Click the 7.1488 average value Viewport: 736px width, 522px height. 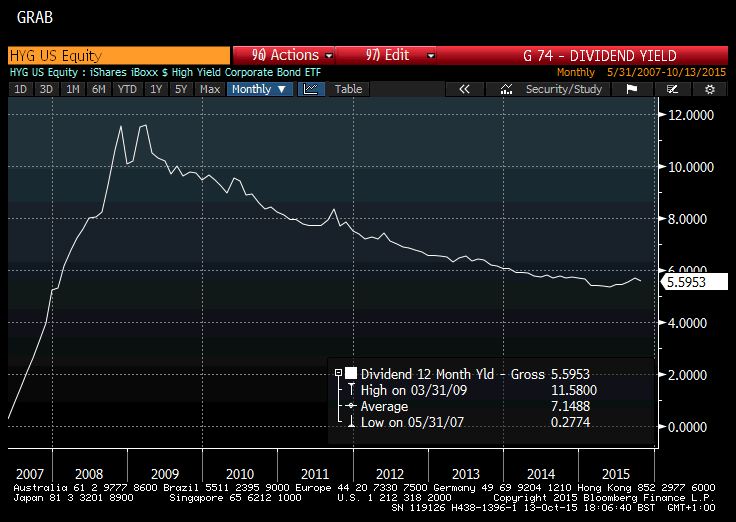point(570,406)
